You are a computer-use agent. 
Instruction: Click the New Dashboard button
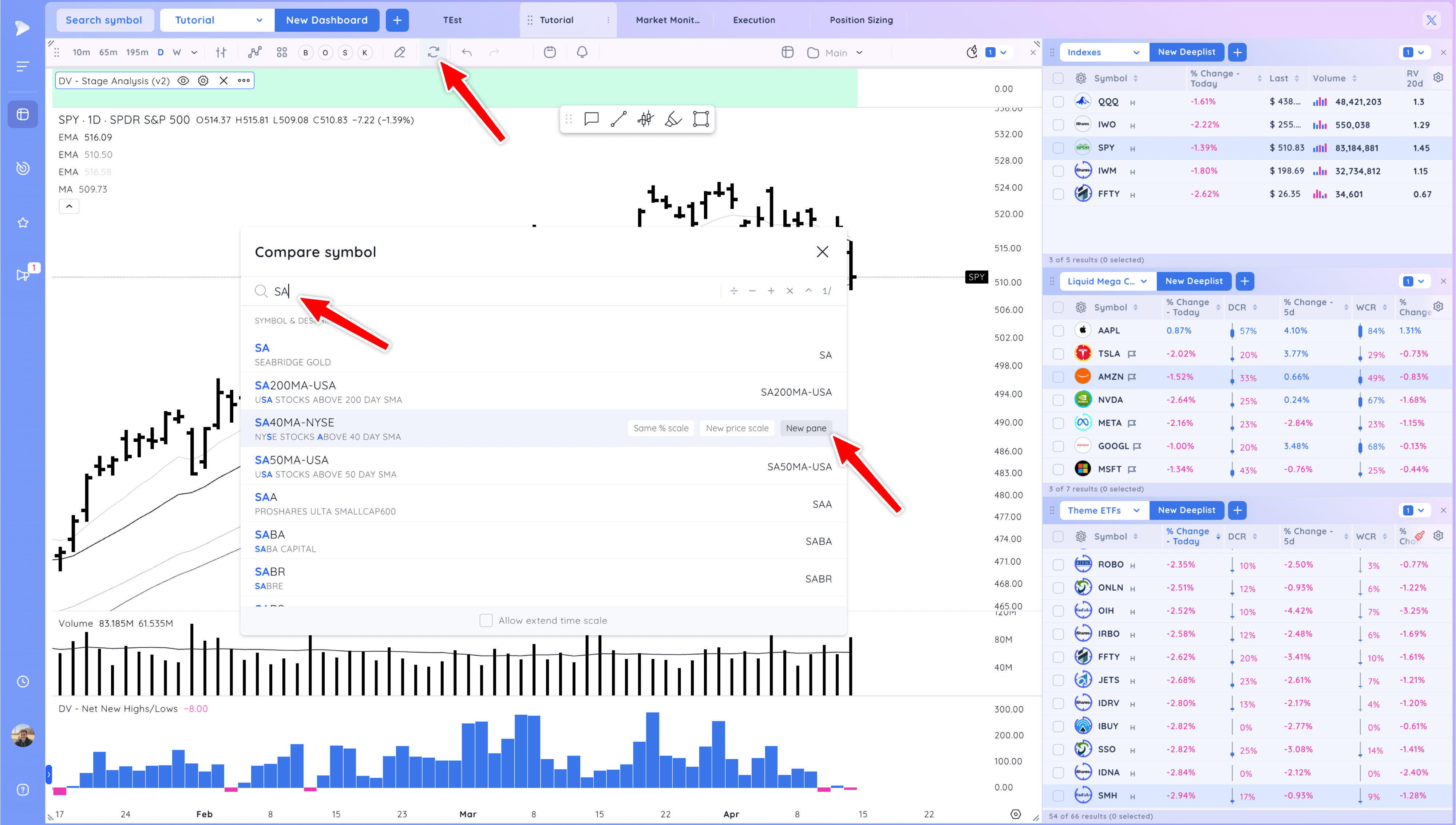[327, 20]
